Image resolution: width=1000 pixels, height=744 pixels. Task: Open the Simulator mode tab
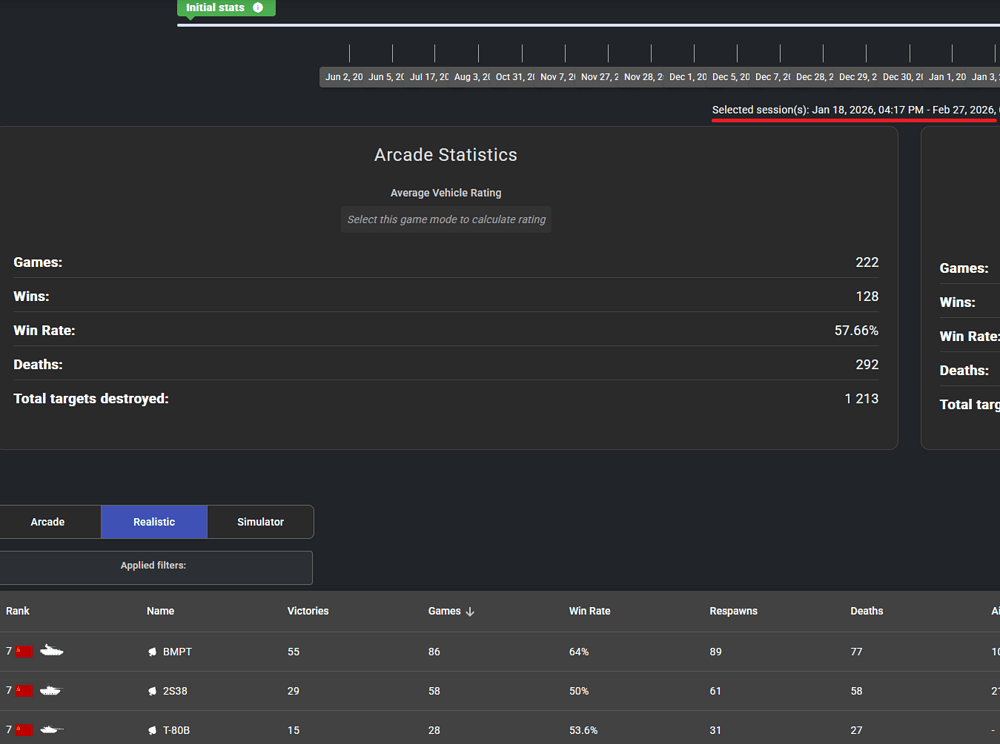click(x=260, y=522)
